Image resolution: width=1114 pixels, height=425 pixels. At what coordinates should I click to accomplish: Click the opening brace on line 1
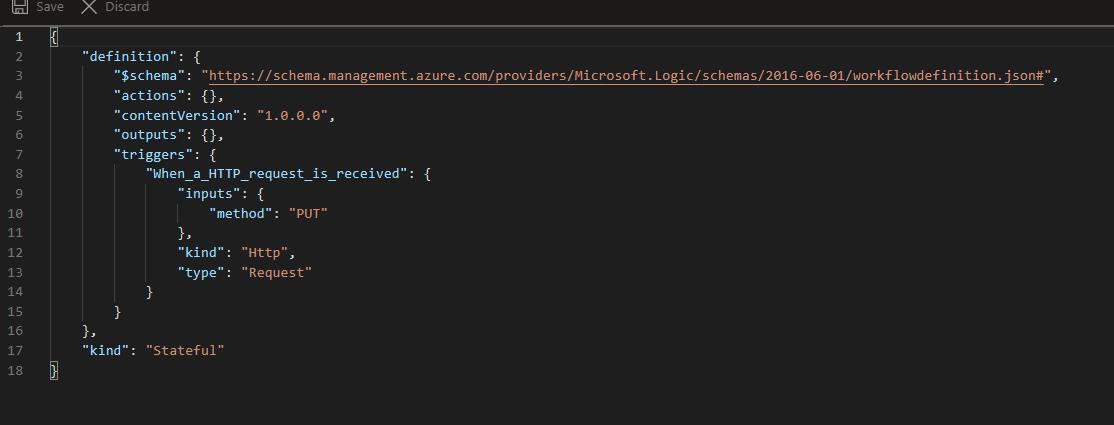pos(54,36)
